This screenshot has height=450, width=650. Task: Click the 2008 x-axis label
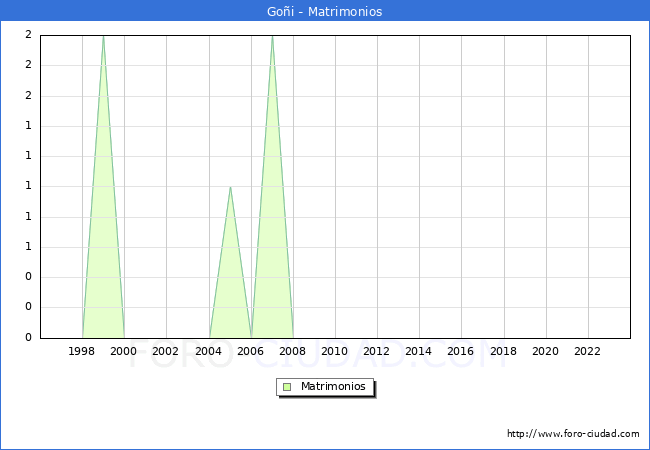[x=293, y=351]
